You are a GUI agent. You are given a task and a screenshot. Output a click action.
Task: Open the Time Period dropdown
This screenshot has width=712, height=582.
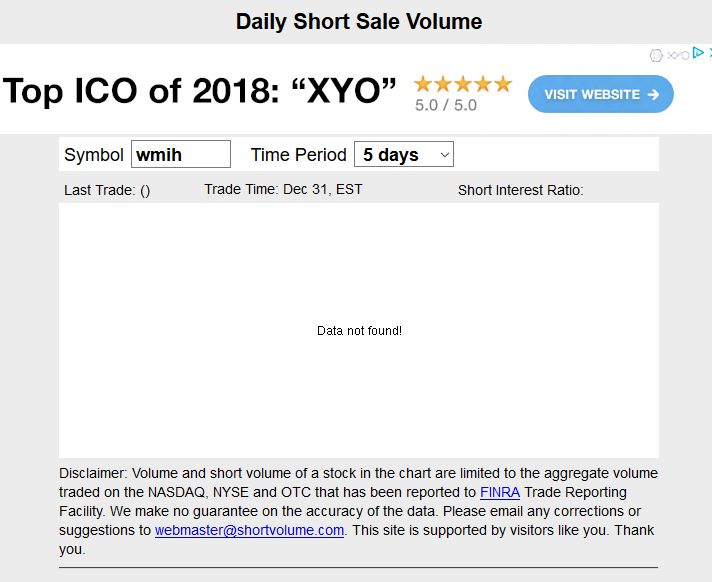(404, 155)
